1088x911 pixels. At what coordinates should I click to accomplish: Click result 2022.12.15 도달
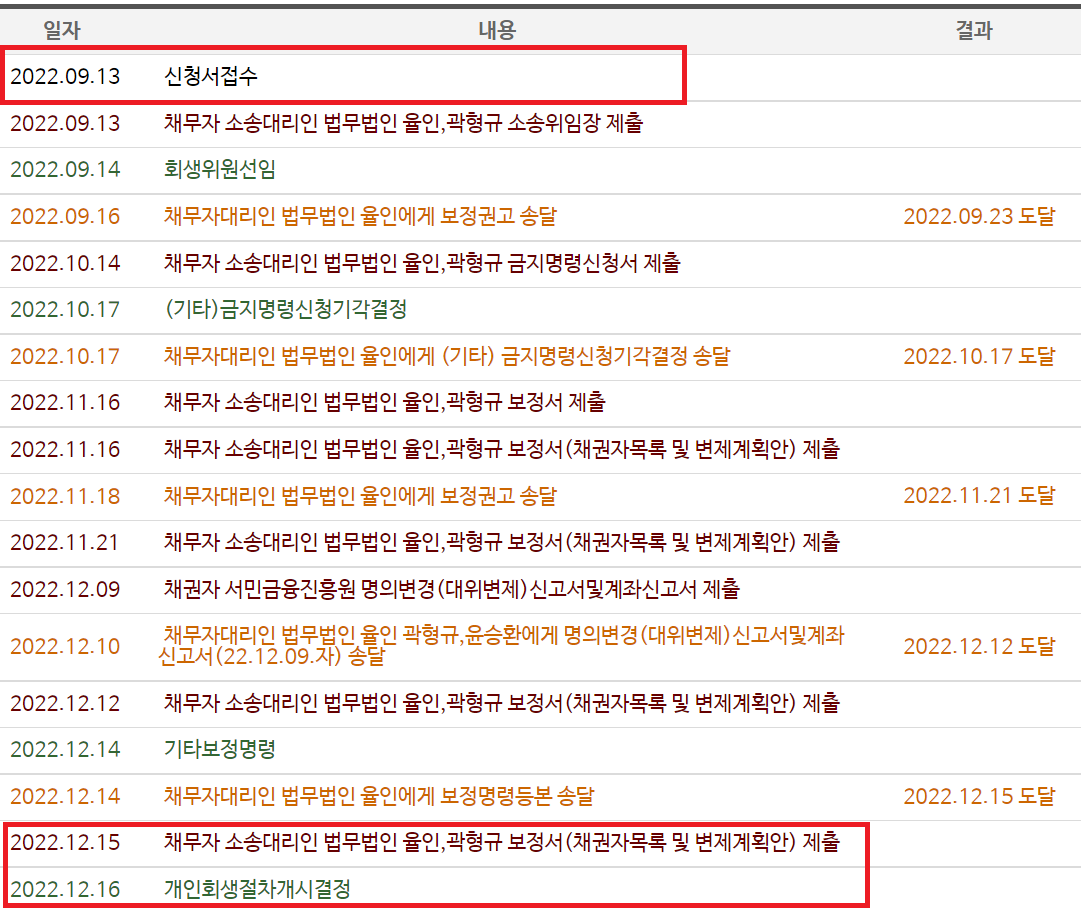(979, 796)
